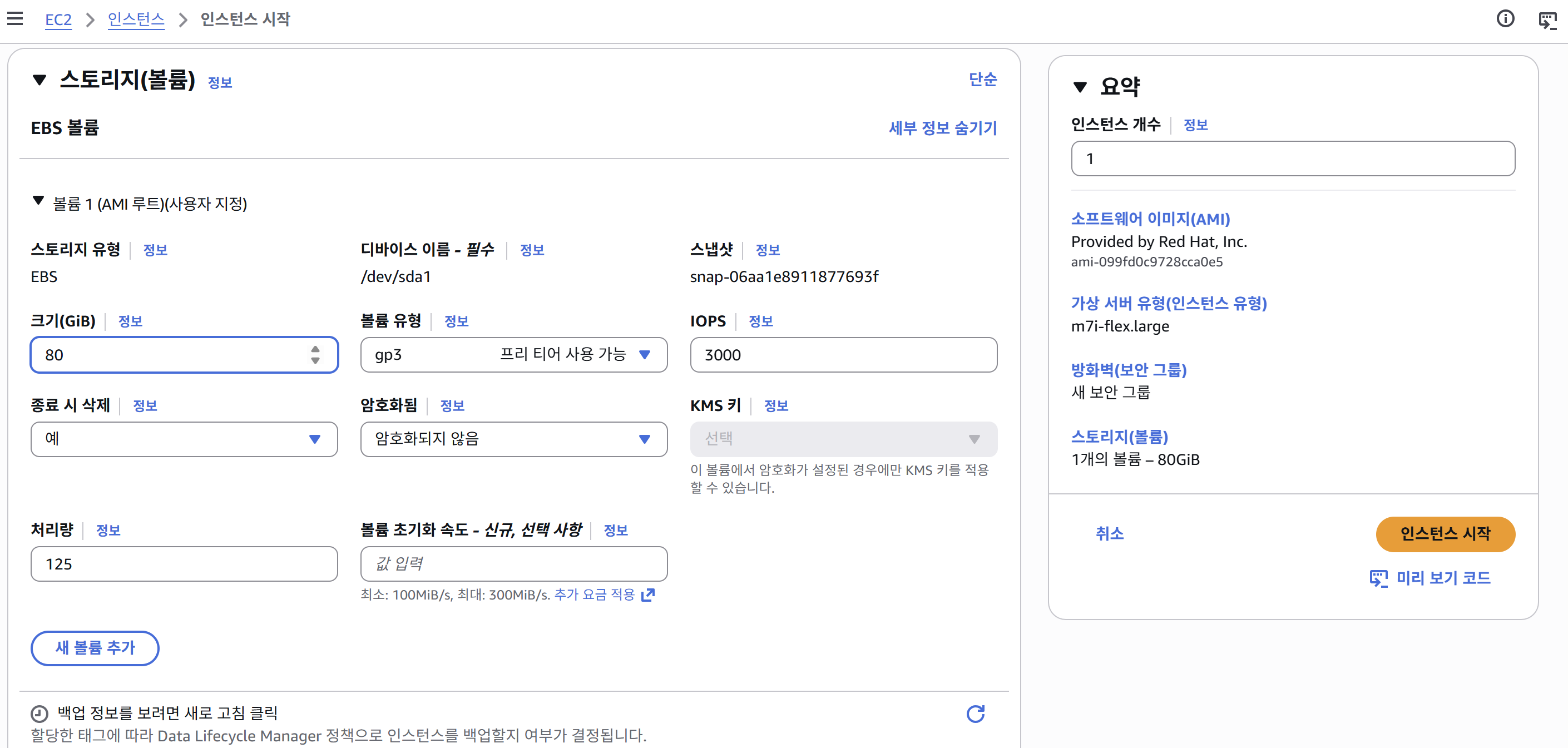1568x748 pixels.
Task: Open the hamburger navigation menu
Action: [x=15, y=19]
